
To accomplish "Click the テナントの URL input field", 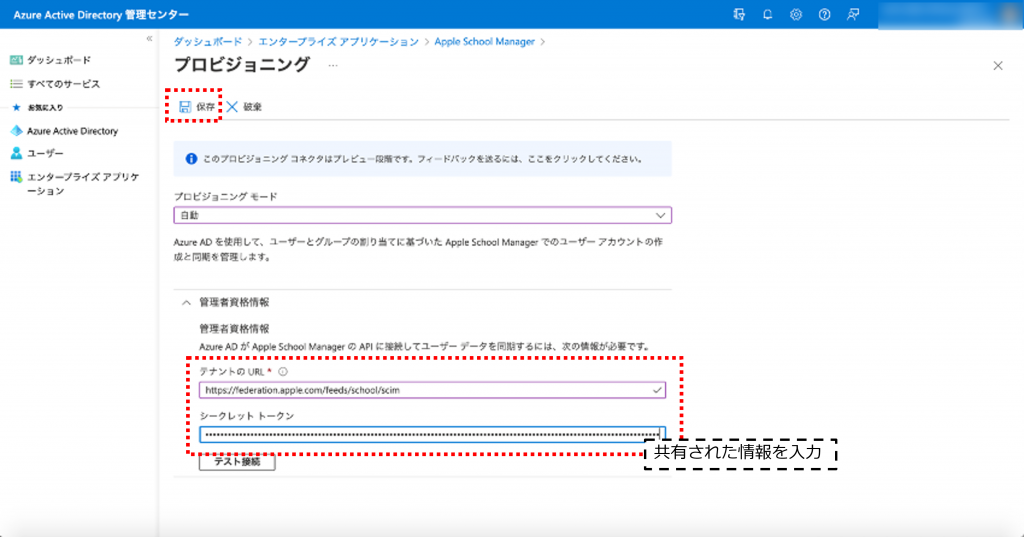I will 432,390.
